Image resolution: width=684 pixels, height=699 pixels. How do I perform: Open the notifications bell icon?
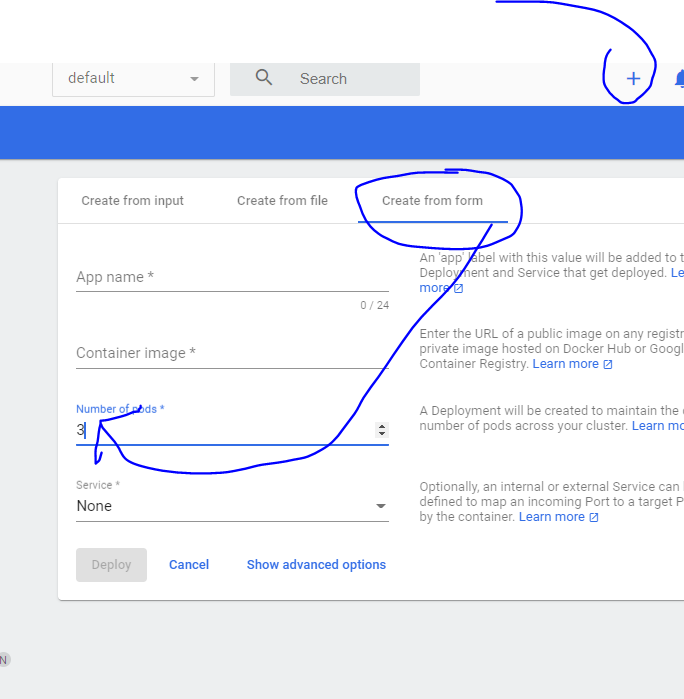pos(679,79)
